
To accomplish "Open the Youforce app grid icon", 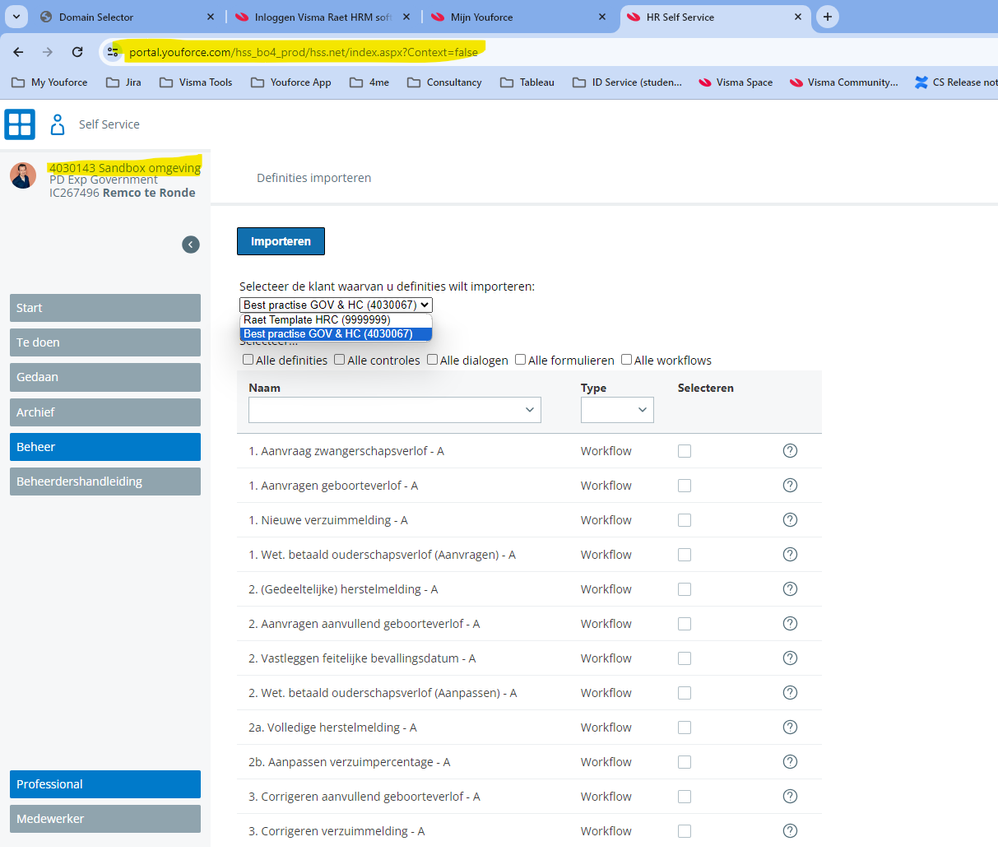I will [x=20, y=124].
